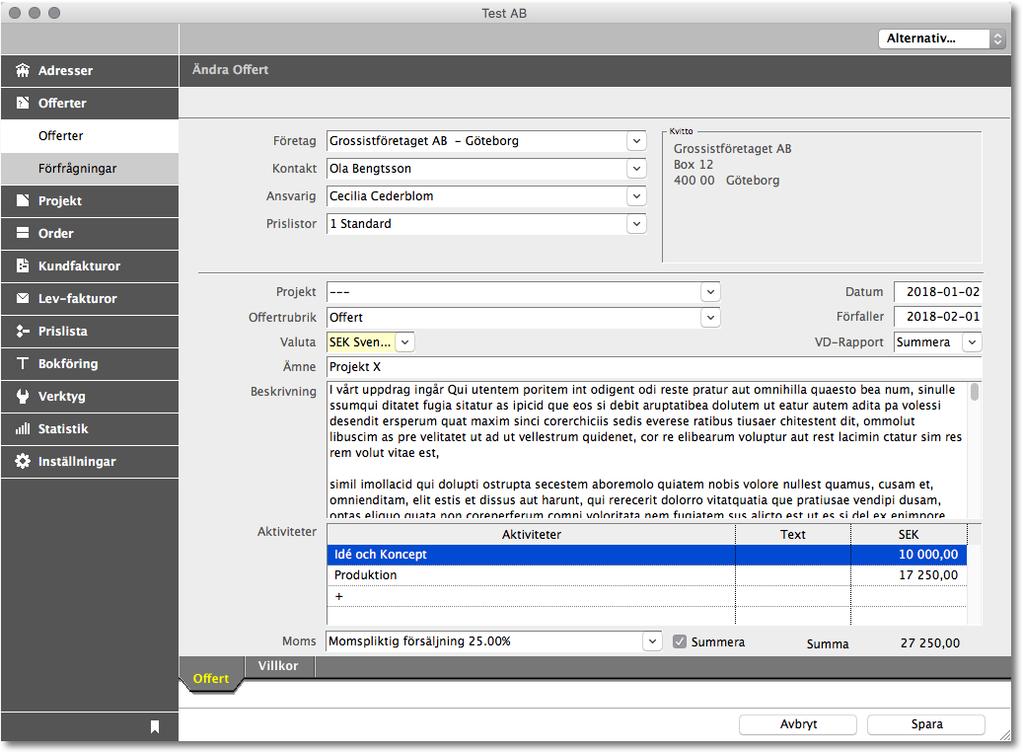
Task: Open the Företag dropdown arrow
Action: tap(636, 141)
